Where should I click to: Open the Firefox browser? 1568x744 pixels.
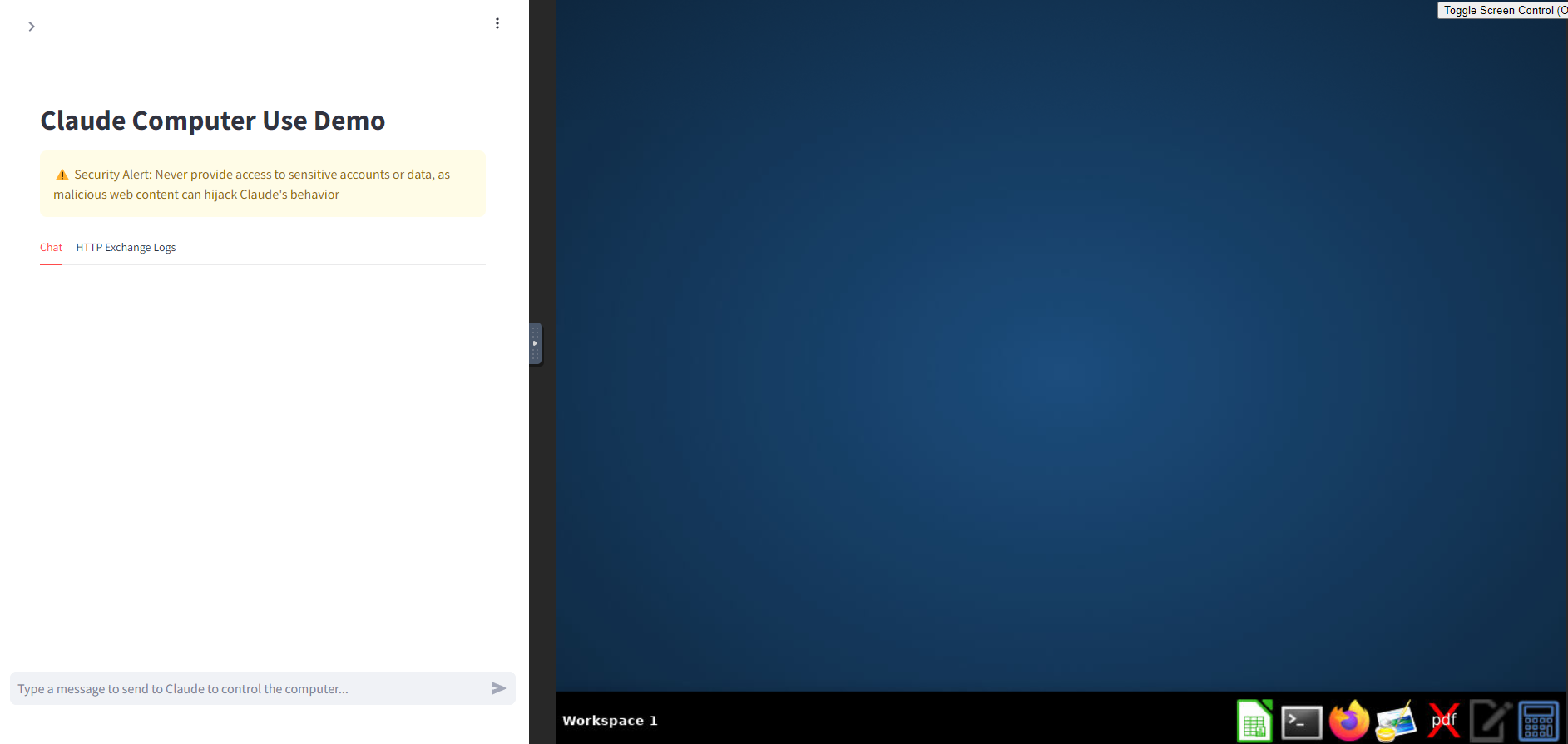(x=1348, y=720)
